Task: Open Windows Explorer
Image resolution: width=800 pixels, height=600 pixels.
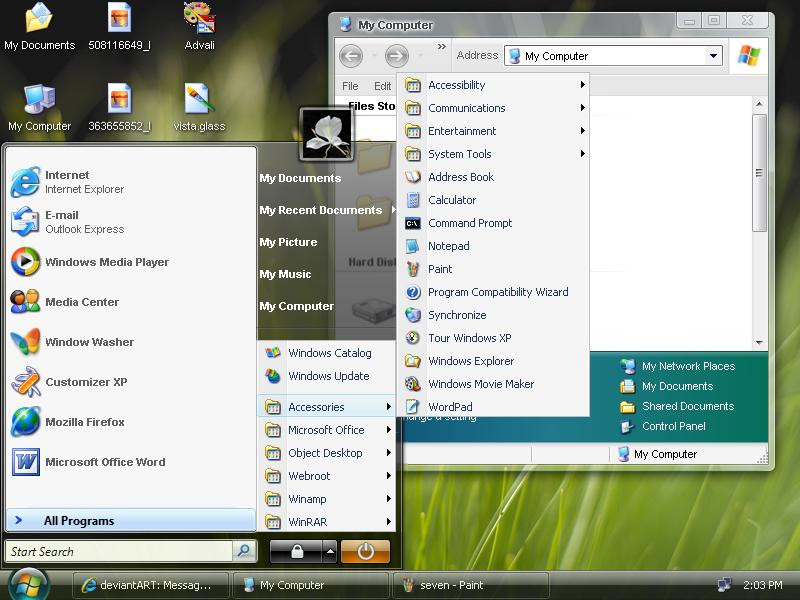Action: 493,361
